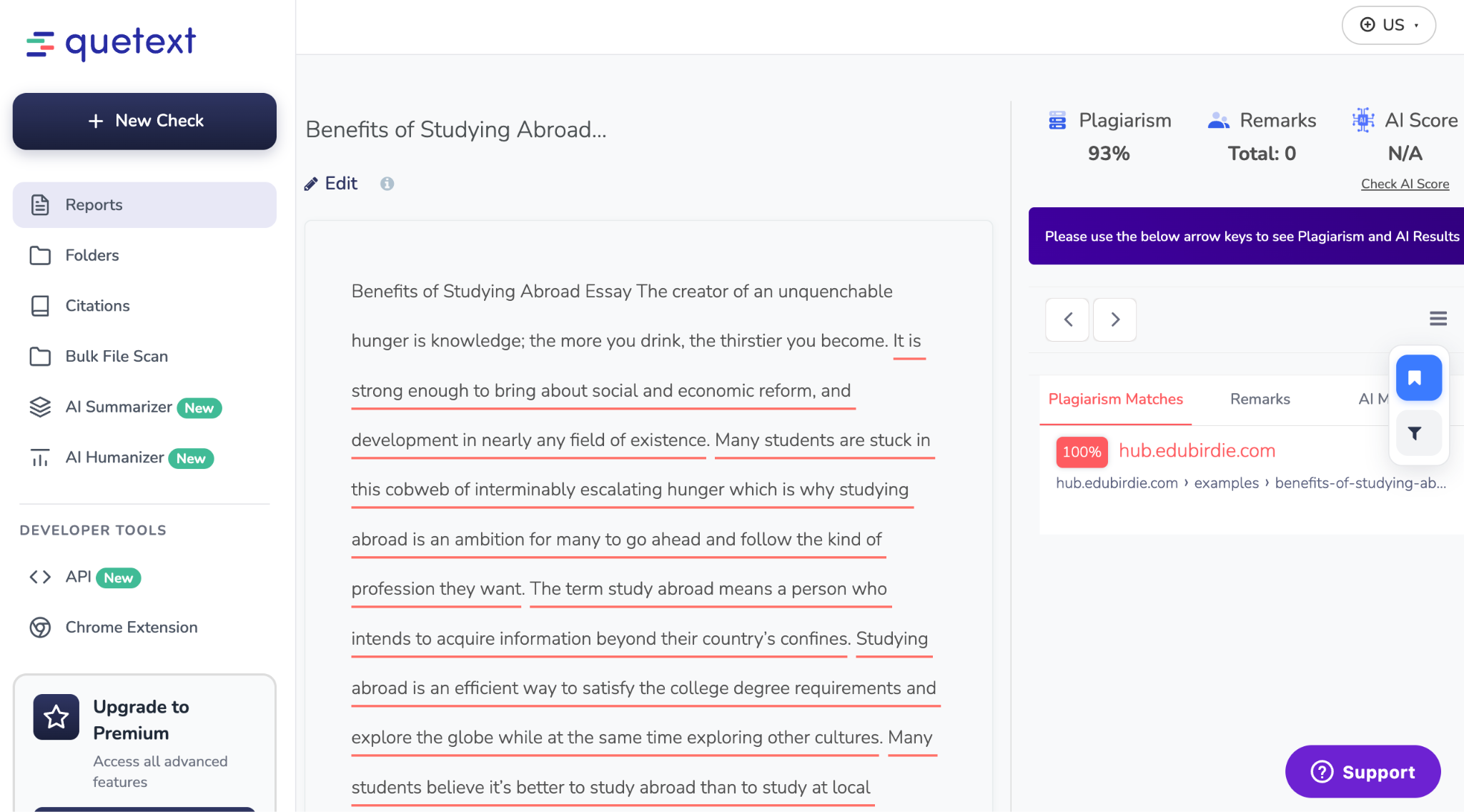Image resolution: width=1464 pixels, height=812 pixels.
Task: Open the US language dropdown
Action: (x=1388, y=25)
